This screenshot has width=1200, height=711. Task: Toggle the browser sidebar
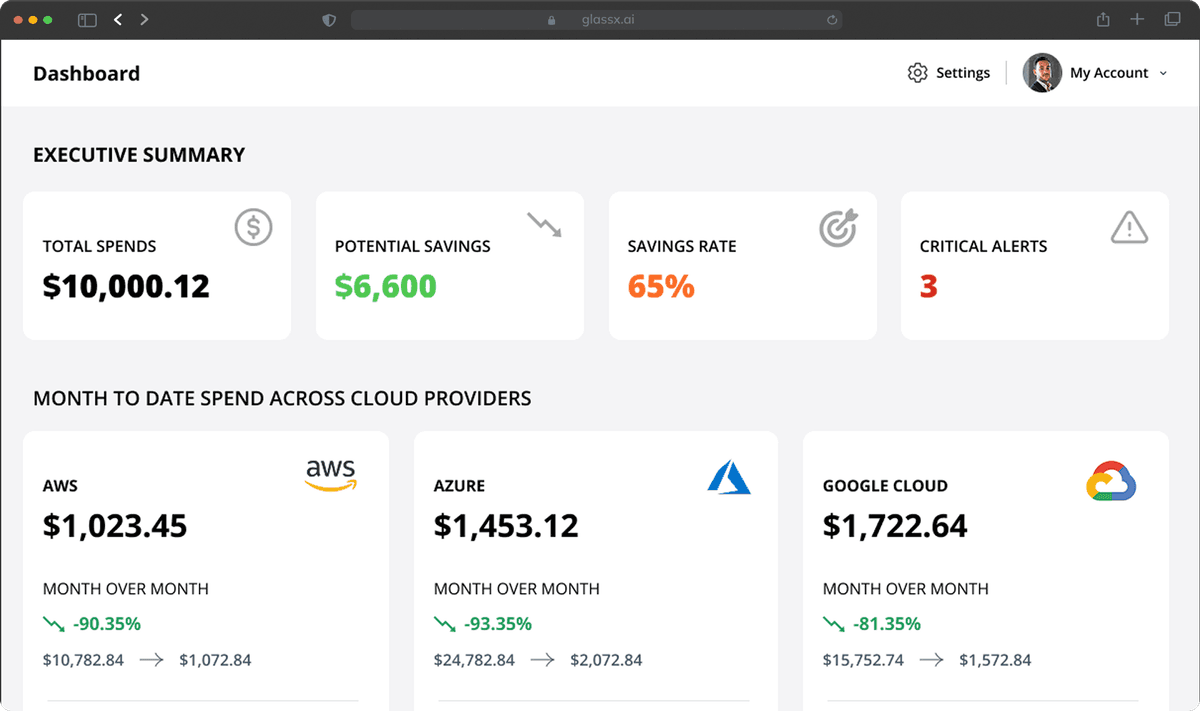point(87,20)
